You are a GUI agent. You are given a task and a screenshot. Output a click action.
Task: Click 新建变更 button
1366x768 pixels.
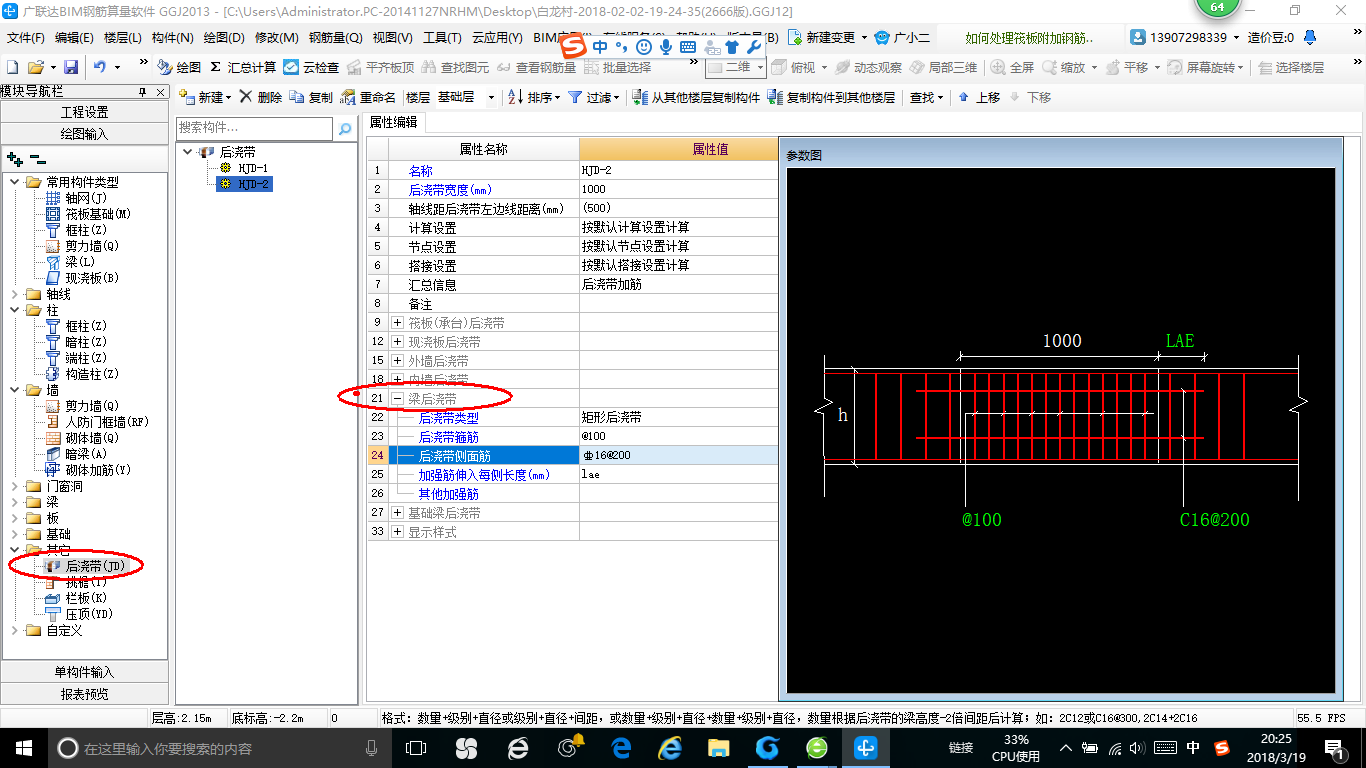[x=828, y=37]
